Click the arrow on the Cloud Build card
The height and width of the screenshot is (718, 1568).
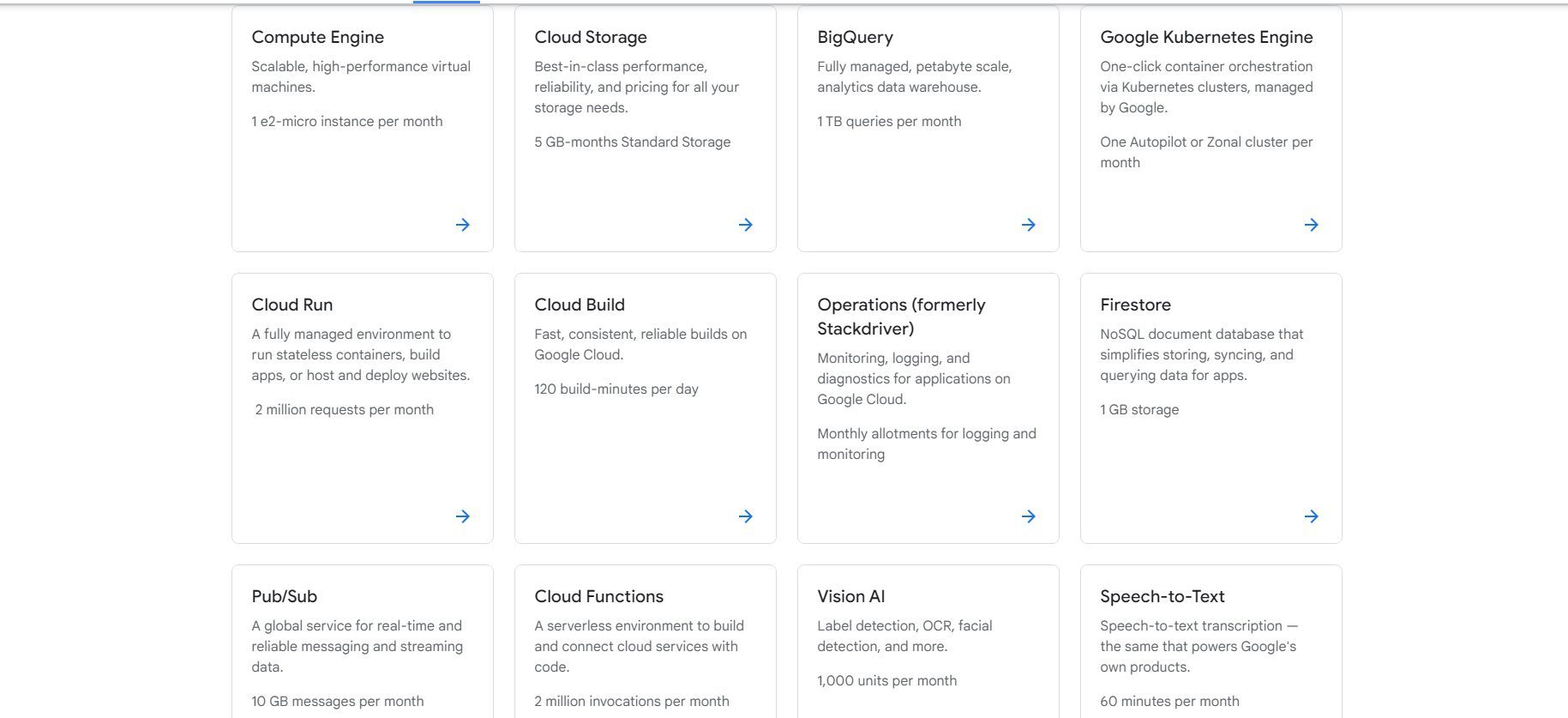[x=746, y=516]
